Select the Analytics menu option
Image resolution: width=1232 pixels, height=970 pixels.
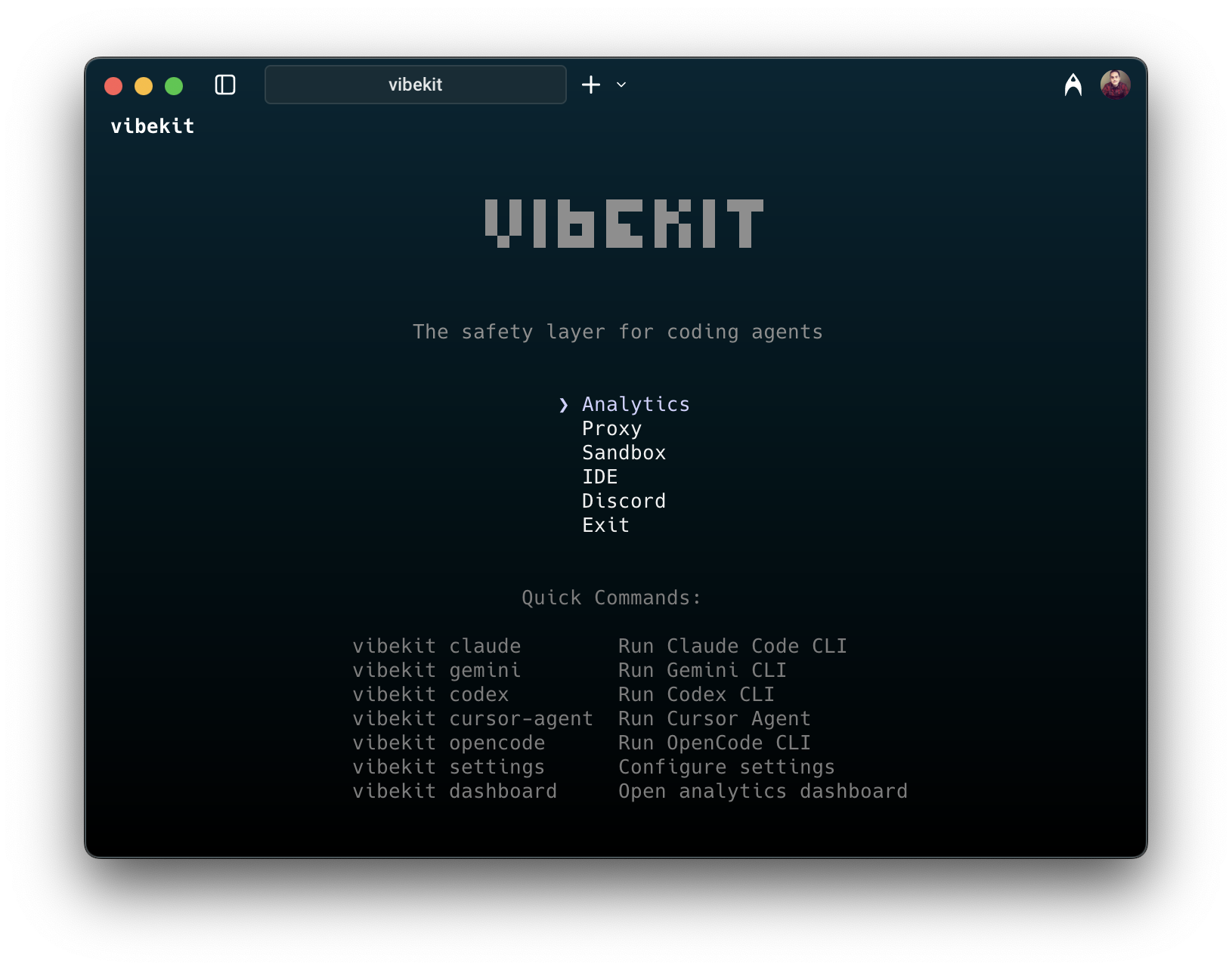click(x=635, y=405)
